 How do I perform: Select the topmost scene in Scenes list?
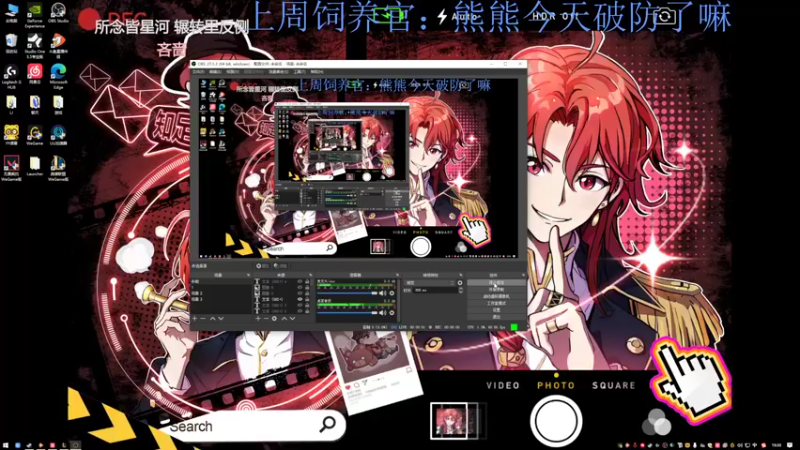220,281
